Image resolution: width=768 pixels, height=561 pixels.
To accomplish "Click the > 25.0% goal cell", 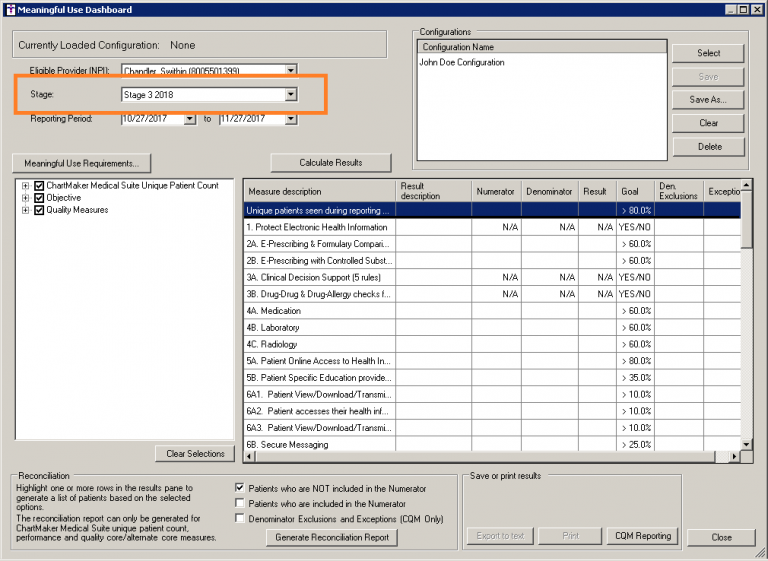I will [x=636, y=444].
